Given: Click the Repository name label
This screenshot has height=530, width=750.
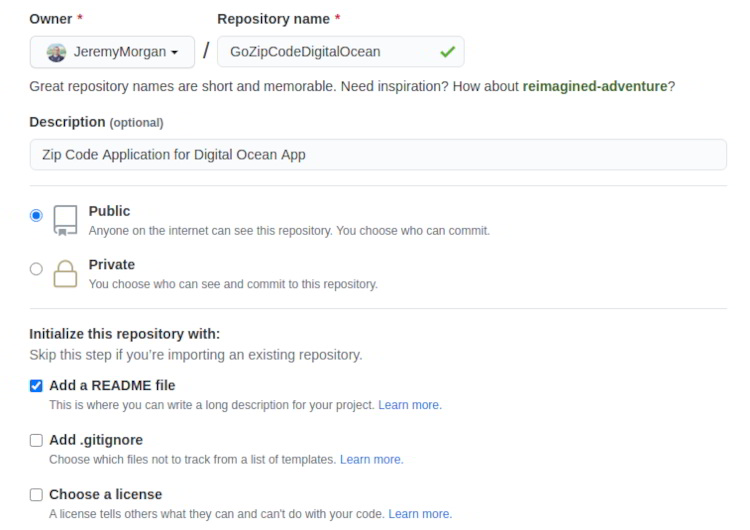Looking at the screenshot, I should click(x=278, y=19).
